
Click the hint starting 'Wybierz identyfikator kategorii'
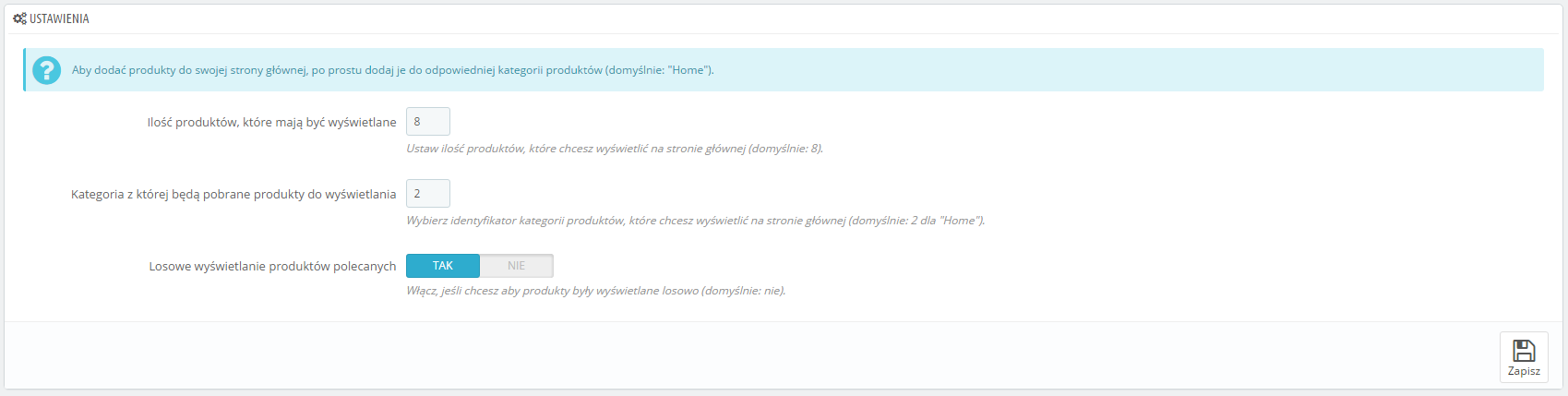point(696,221)
